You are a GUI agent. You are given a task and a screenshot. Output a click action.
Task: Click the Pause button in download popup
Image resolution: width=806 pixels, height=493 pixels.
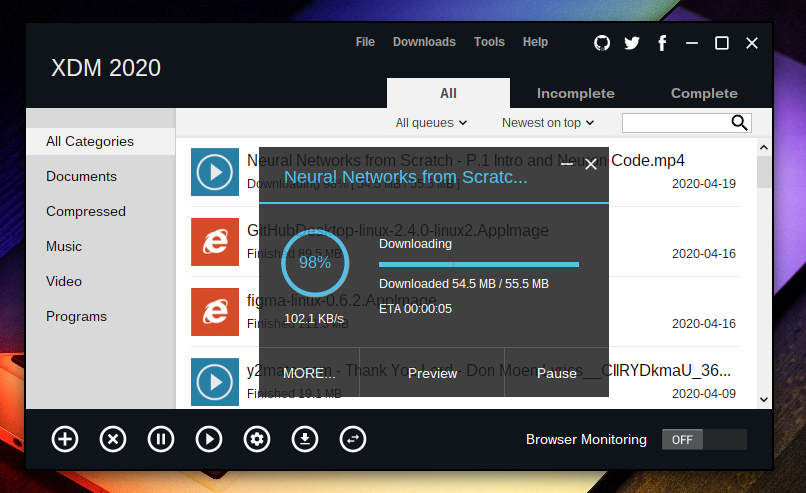pos(556,373)
